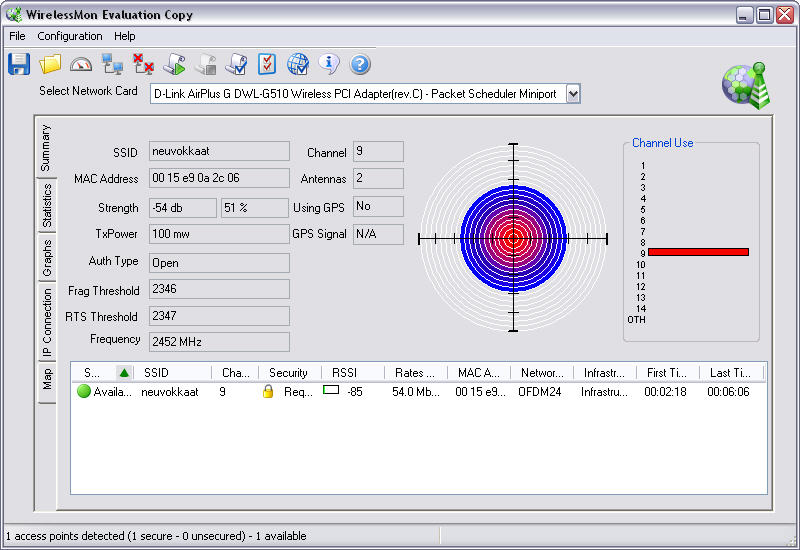Click the TxPower 100 mw field
Screen dimensions: 800x550
click(219, 234)
